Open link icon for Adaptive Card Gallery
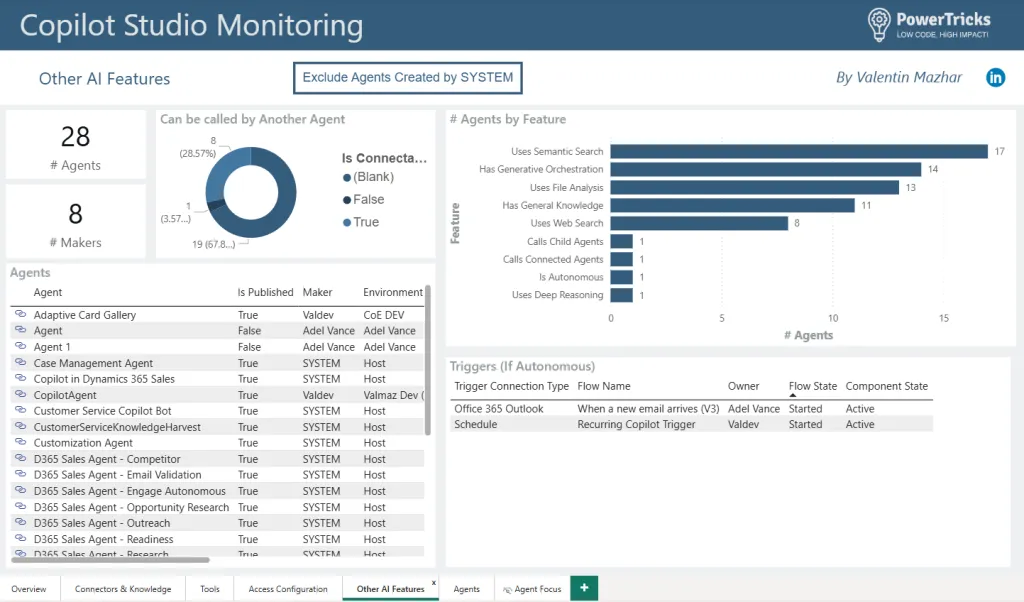The width and height of the screenshot is (1024, 602). pos(20,314)
